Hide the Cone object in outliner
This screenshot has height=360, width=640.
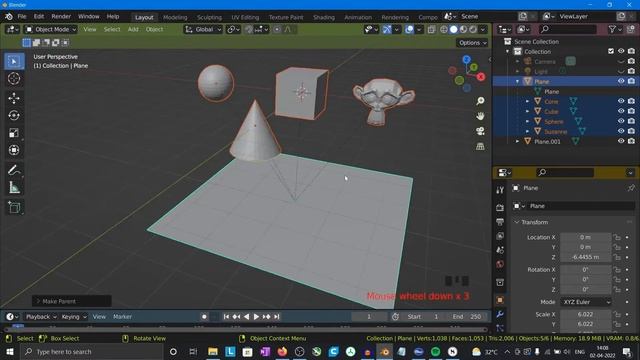tap(621, 101)
